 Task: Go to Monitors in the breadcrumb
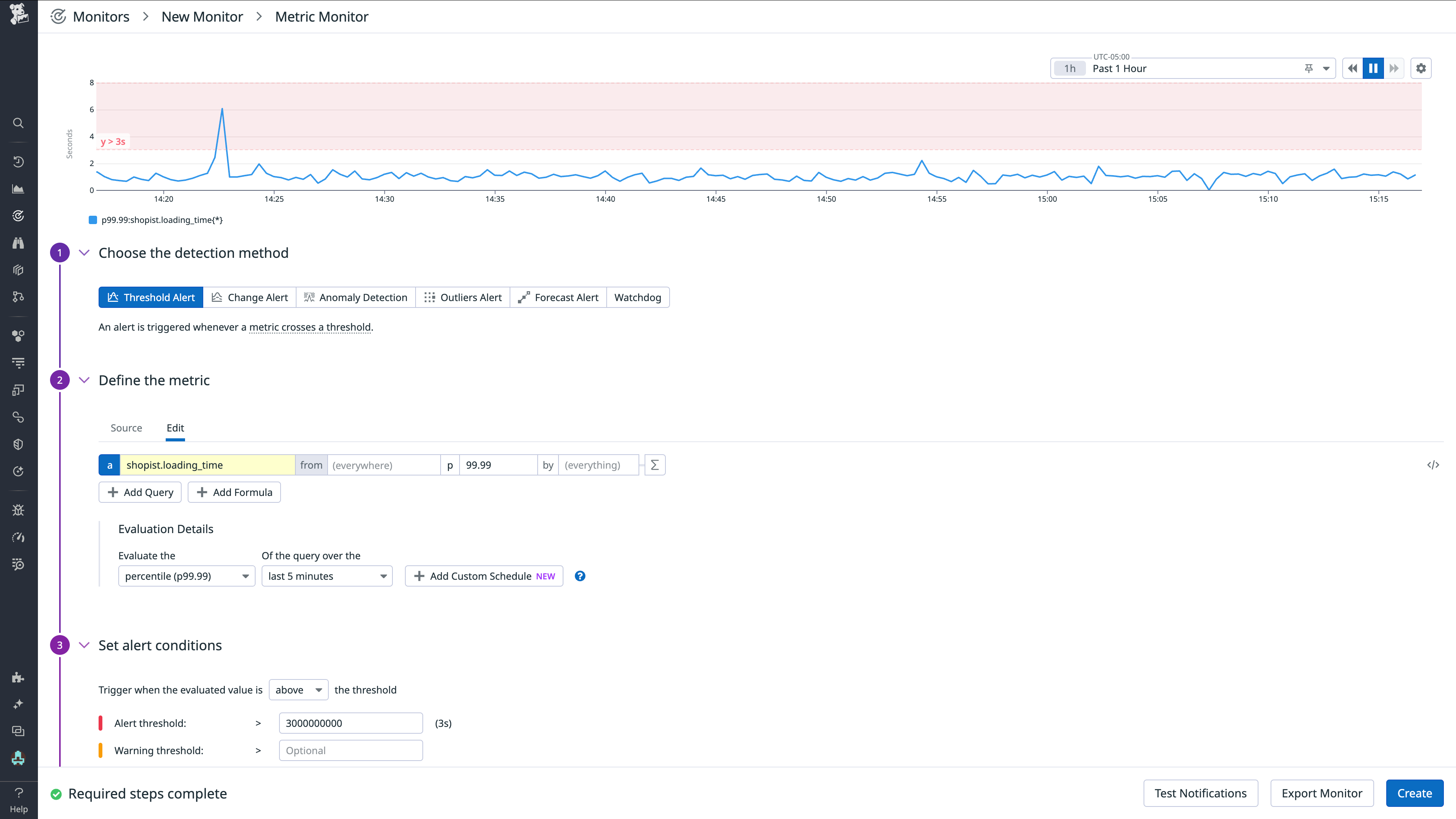pyautogui.click(x=101, y=17)
